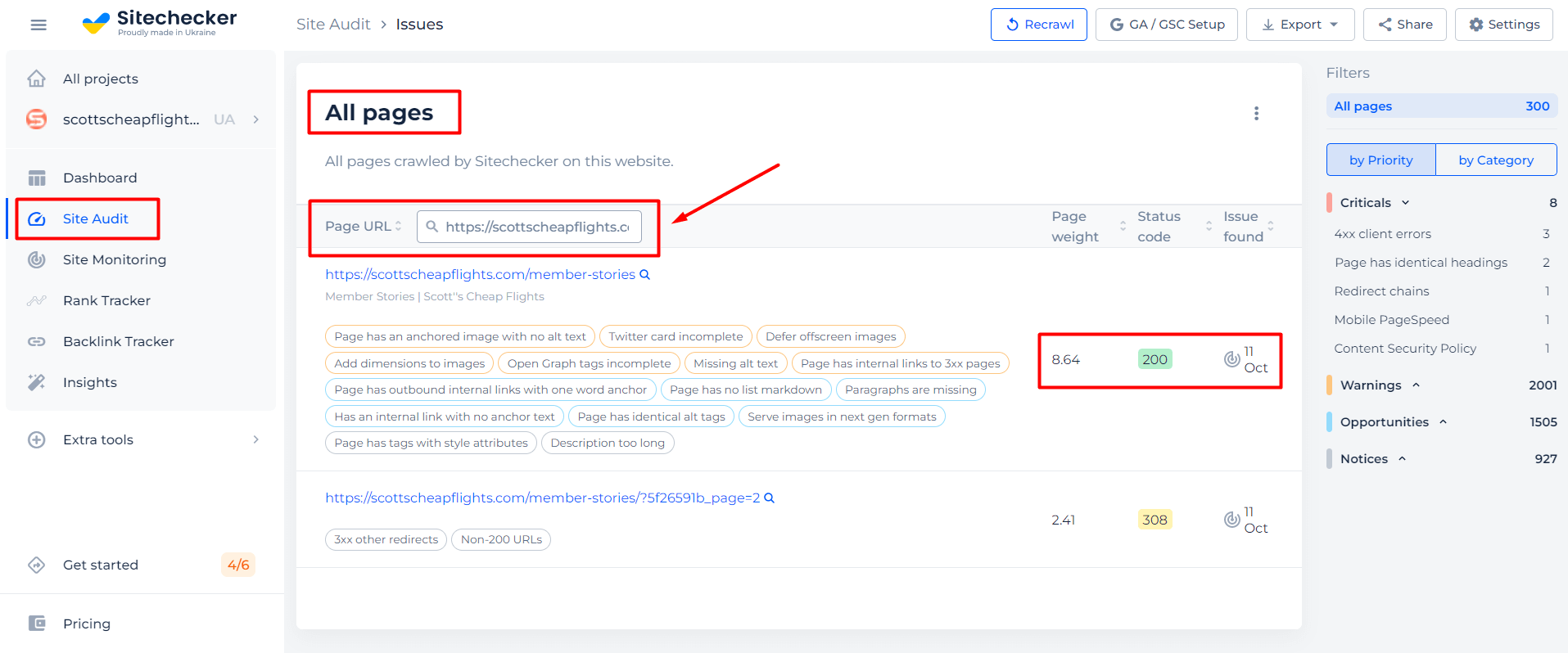The image size is (1568, 653).
Task: Click the Get started diamond icon
Action: [x=37, y=565]
